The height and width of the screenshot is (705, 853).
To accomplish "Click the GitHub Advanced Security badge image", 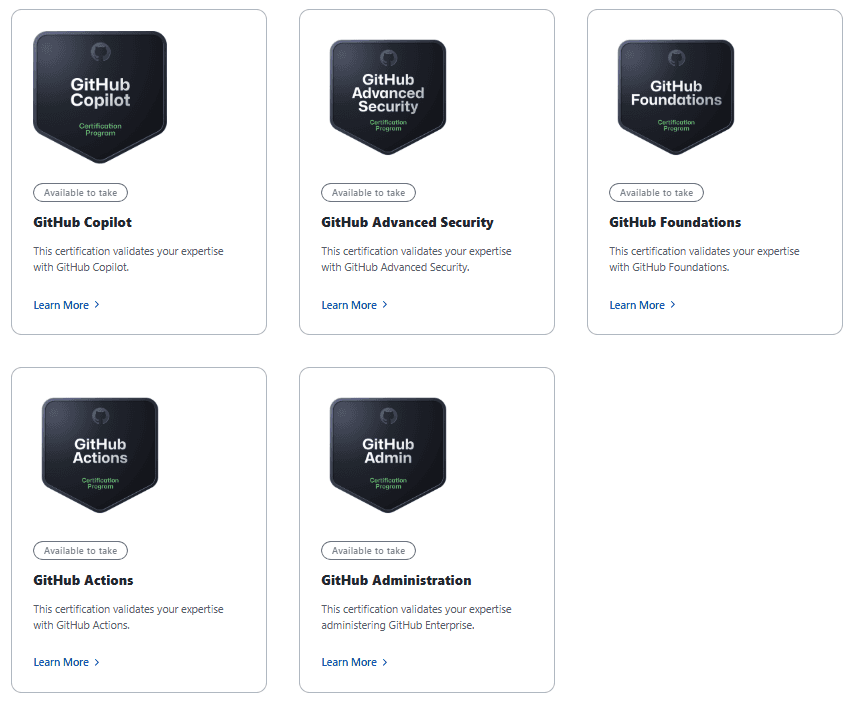I will [x=388, y=96].
